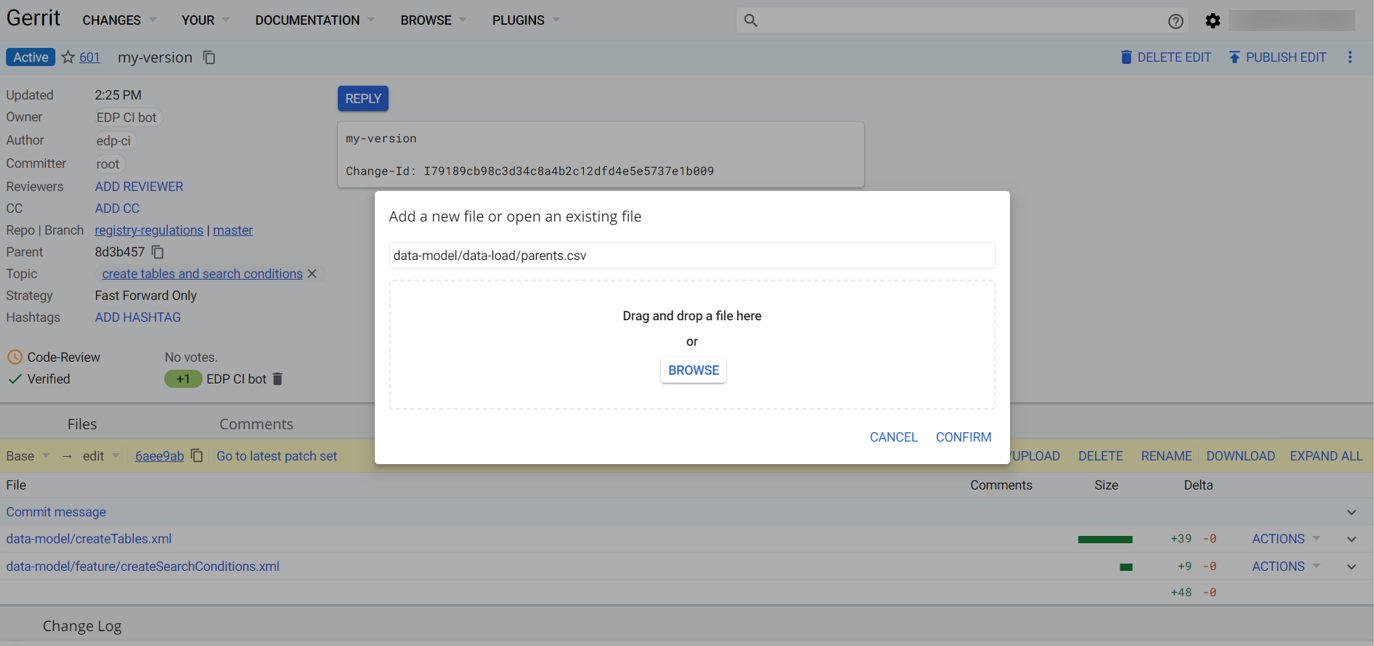Expand the createSearchConditions.xml diff row
The width and height of the screenshot is (1374, 646).
pos(1351,566)
